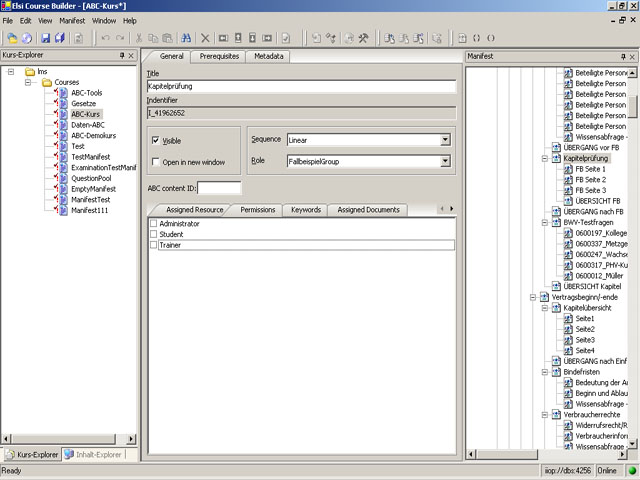Click the Title input field
This screenshot has height=480, width=640.
click(301, 86)
